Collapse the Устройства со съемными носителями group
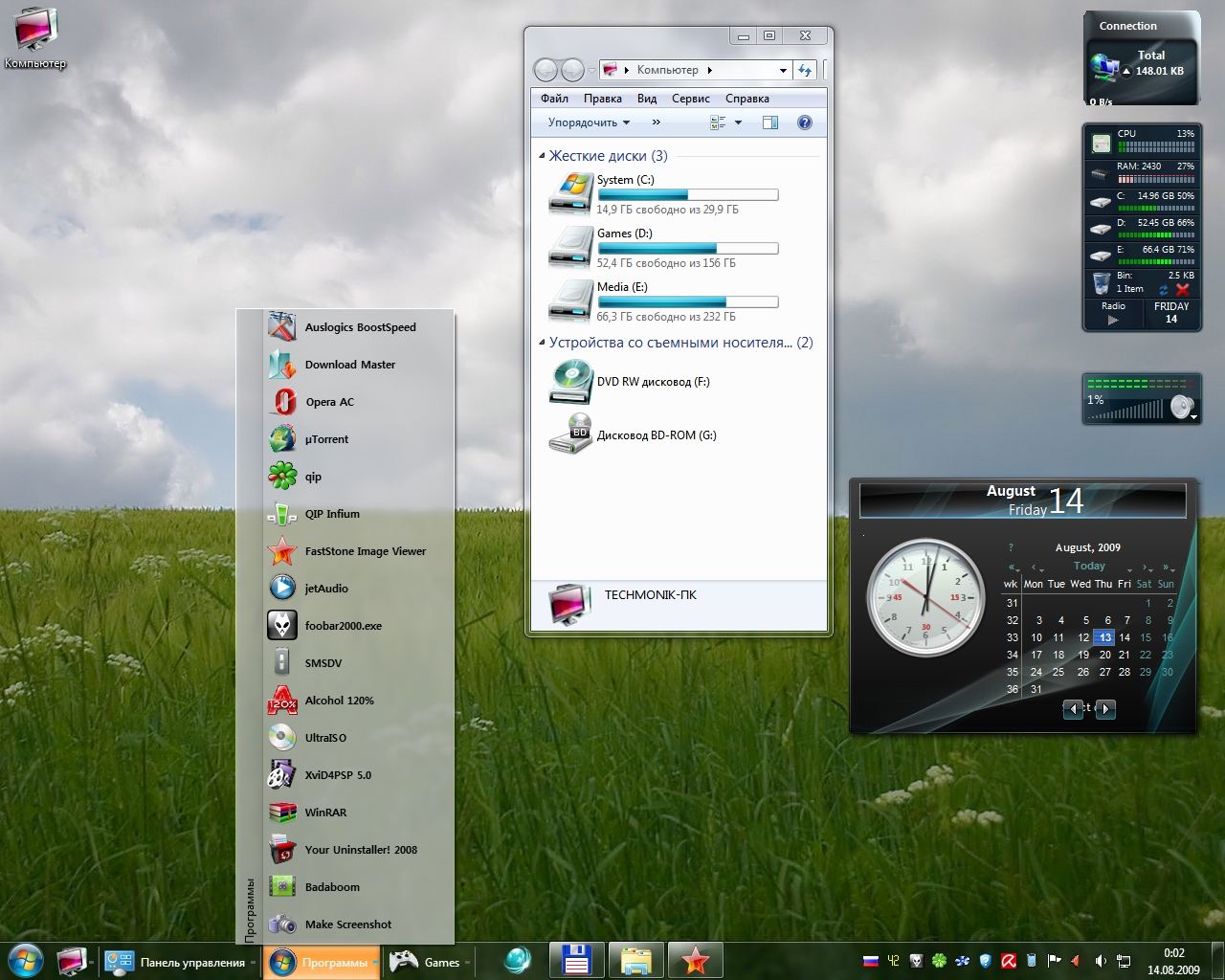 (542, 343)
